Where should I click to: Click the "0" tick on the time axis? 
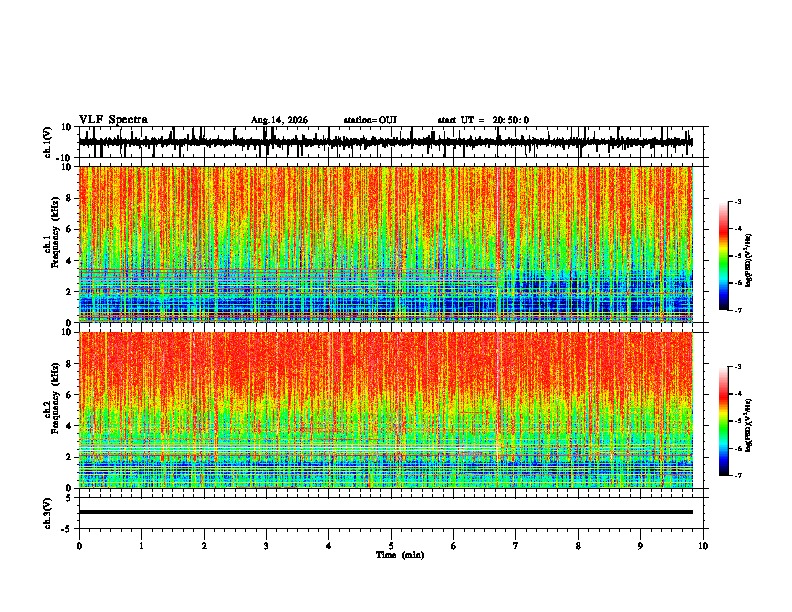click(x=79, y=546)
